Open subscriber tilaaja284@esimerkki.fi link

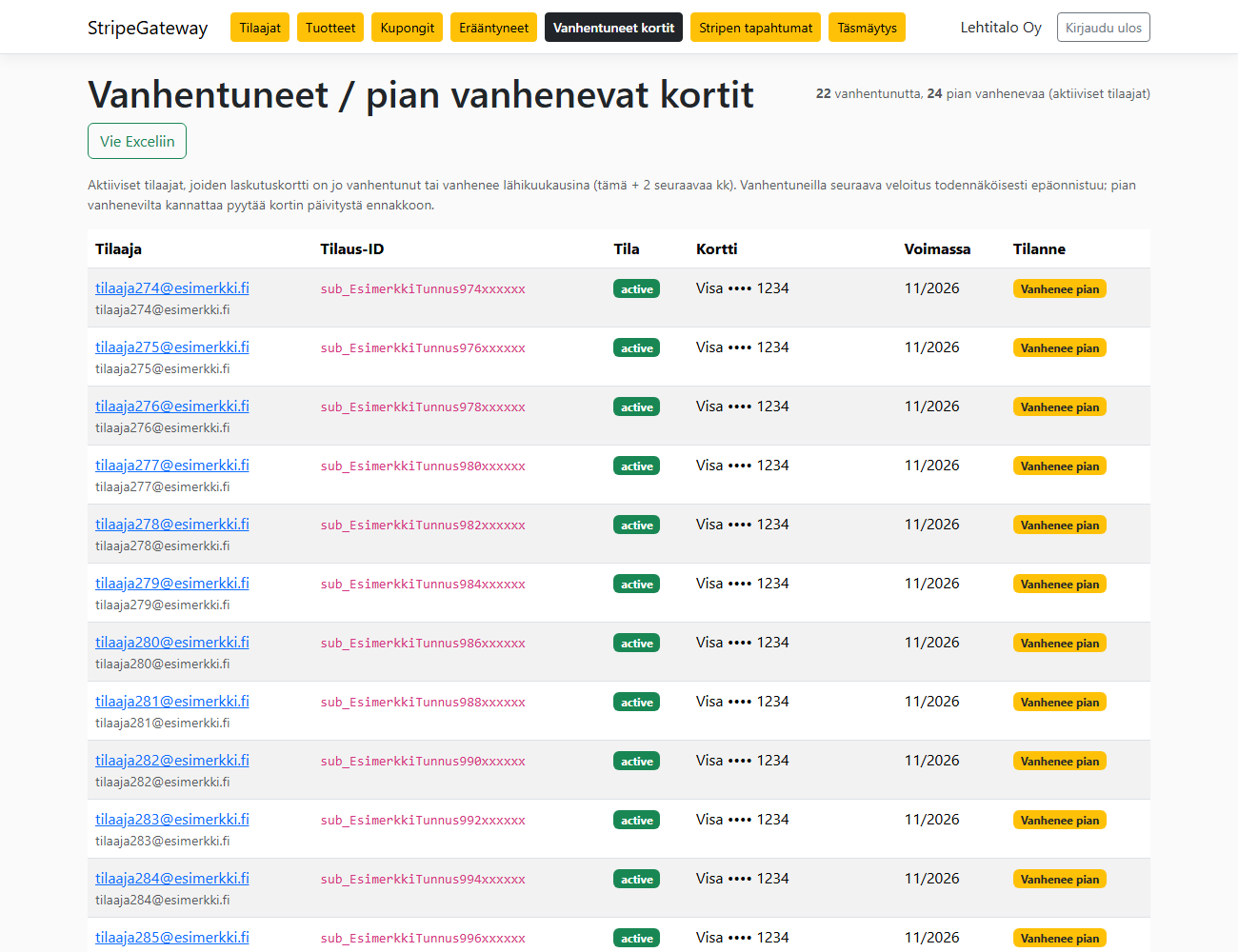pyautogui.click(x=172, y=879)
